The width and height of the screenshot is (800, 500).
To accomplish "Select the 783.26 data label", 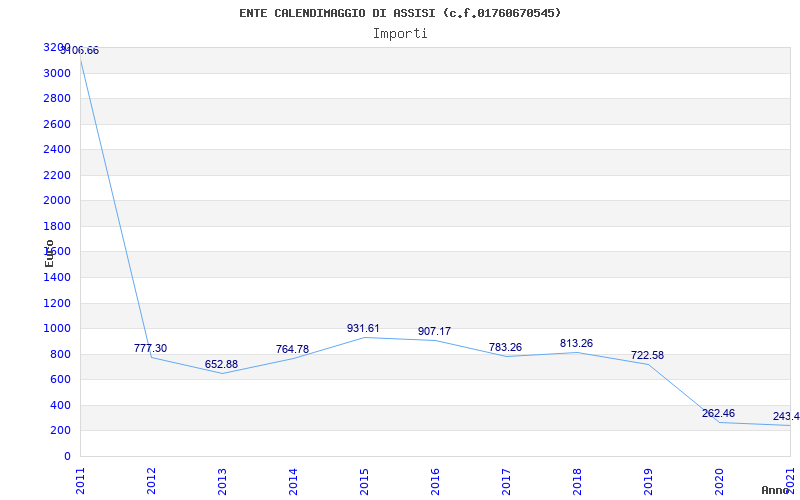I will tap(505, 347).
